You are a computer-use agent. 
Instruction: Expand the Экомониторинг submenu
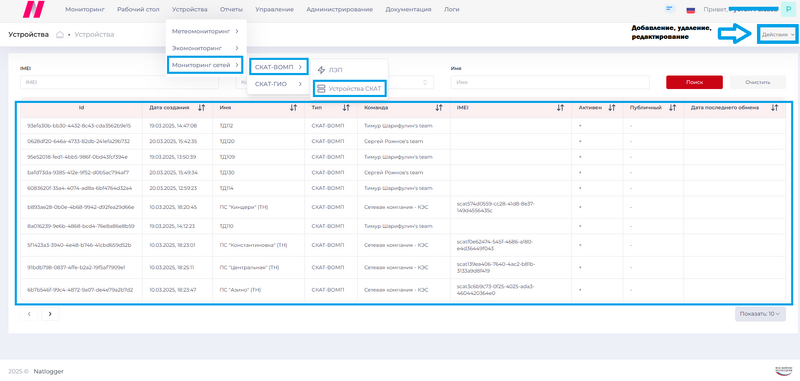[x=206, y=48]
